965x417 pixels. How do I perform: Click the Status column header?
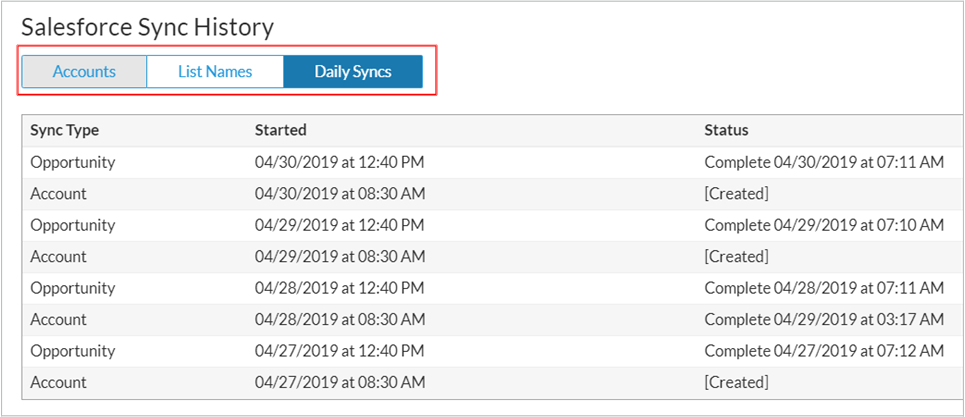(x=726, y=130)
